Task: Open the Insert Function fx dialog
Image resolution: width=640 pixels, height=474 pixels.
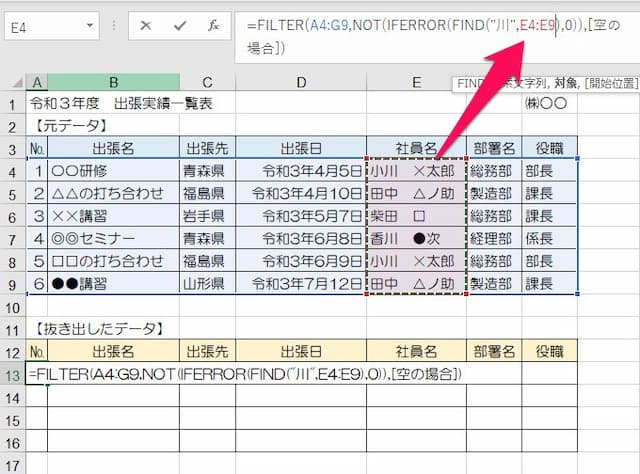Action: tap(213, 26)
